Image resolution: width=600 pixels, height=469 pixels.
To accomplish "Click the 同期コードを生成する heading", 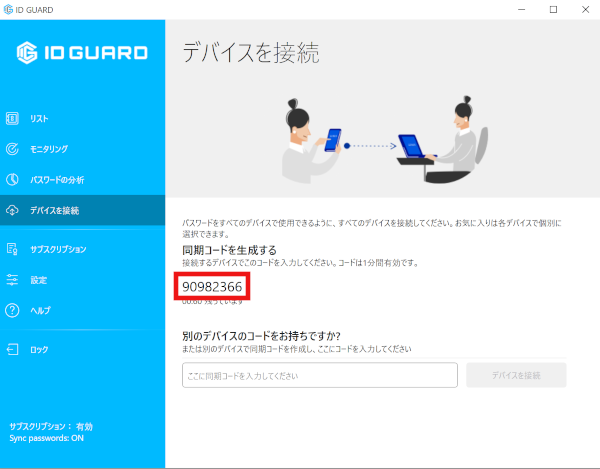I will pyautogui.click(x=229, y=250).
